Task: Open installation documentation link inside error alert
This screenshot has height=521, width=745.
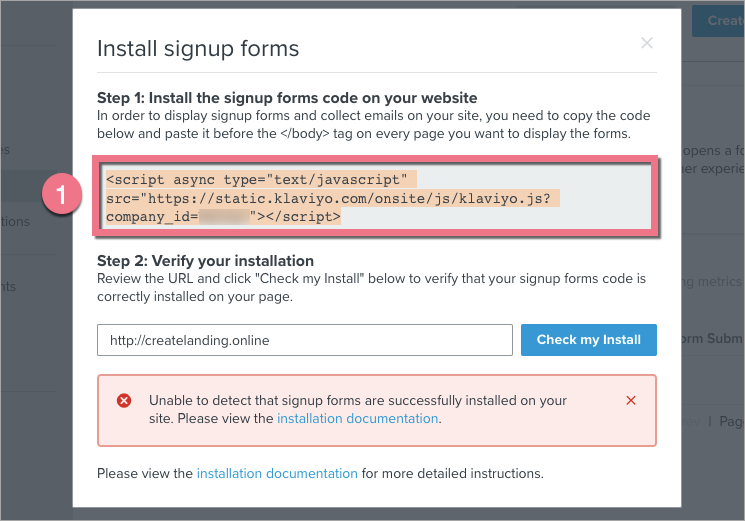Action: pos(357,419)
